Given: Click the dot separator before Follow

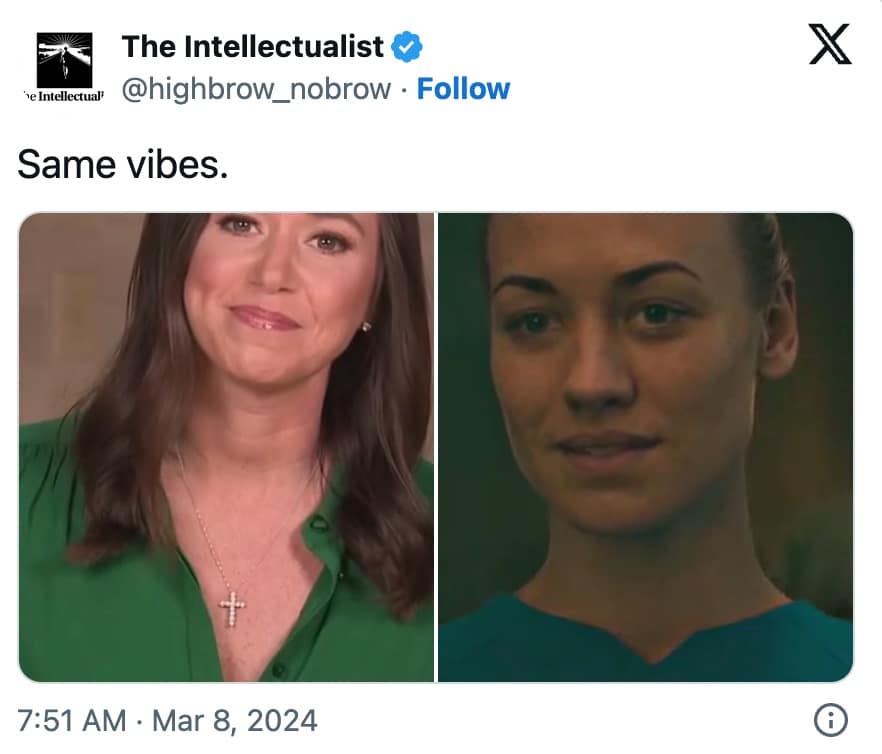Looking at the screenshot, I should (403, 90).
